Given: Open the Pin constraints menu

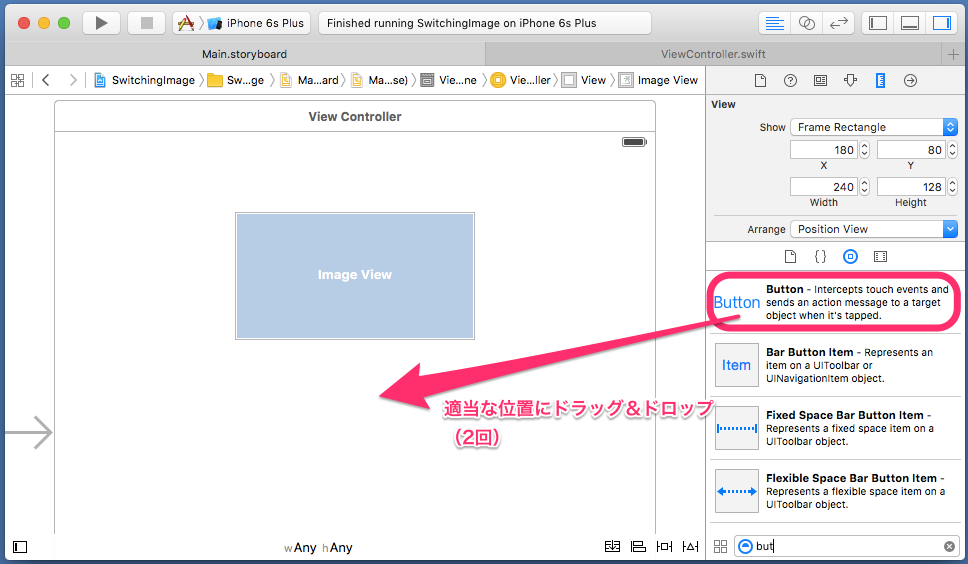Looking at the screenshot, I should click(x=664, y=547).
